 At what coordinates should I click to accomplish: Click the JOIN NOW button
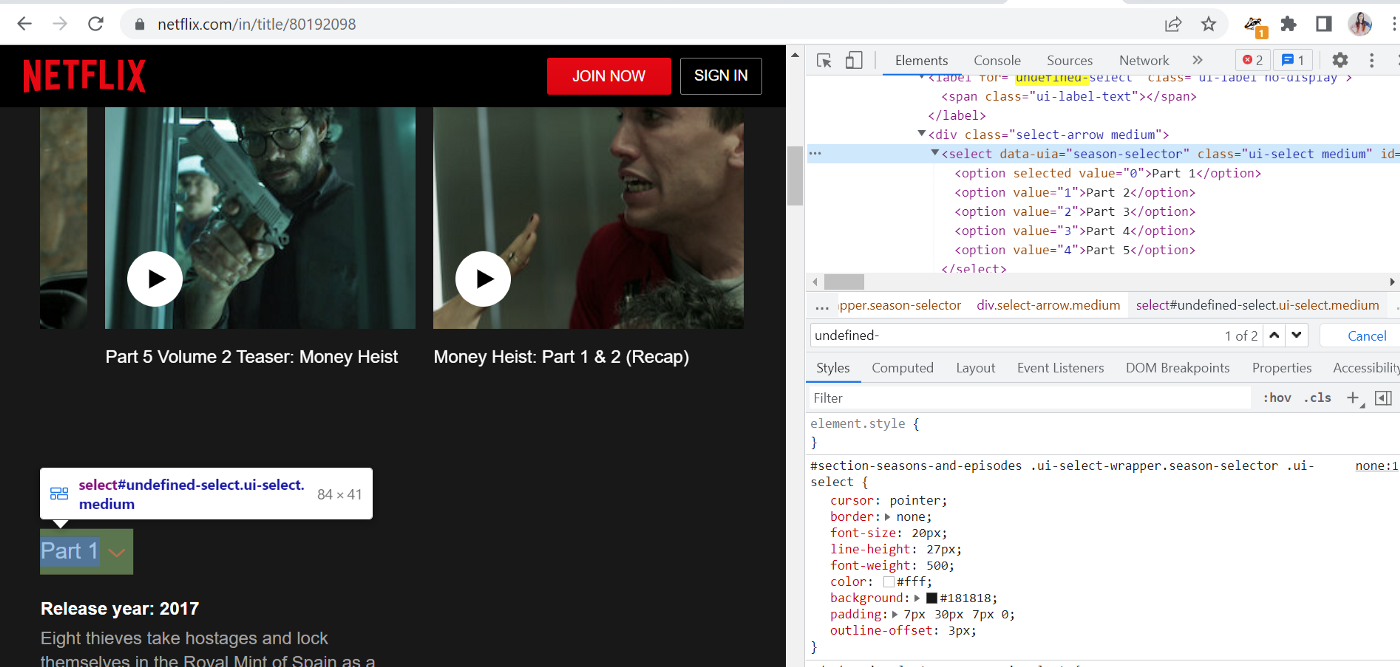pyautogui.click(x=608, y=76)
